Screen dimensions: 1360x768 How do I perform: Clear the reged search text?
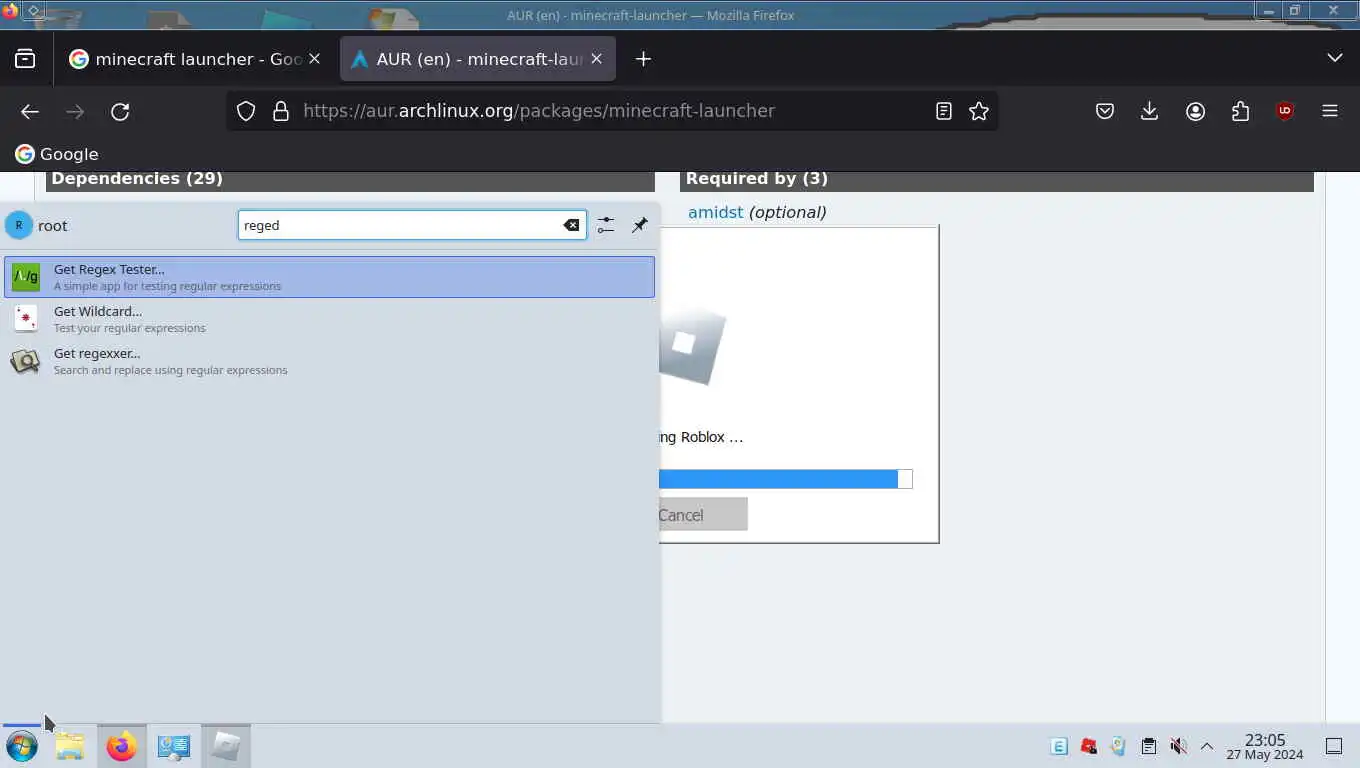571,225
